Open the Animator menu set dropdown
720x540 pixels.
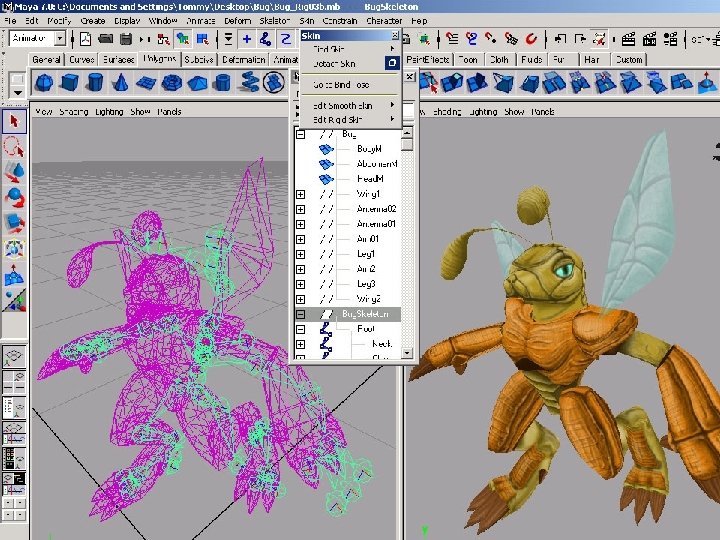pyautogui.click(x=60, y=39)
